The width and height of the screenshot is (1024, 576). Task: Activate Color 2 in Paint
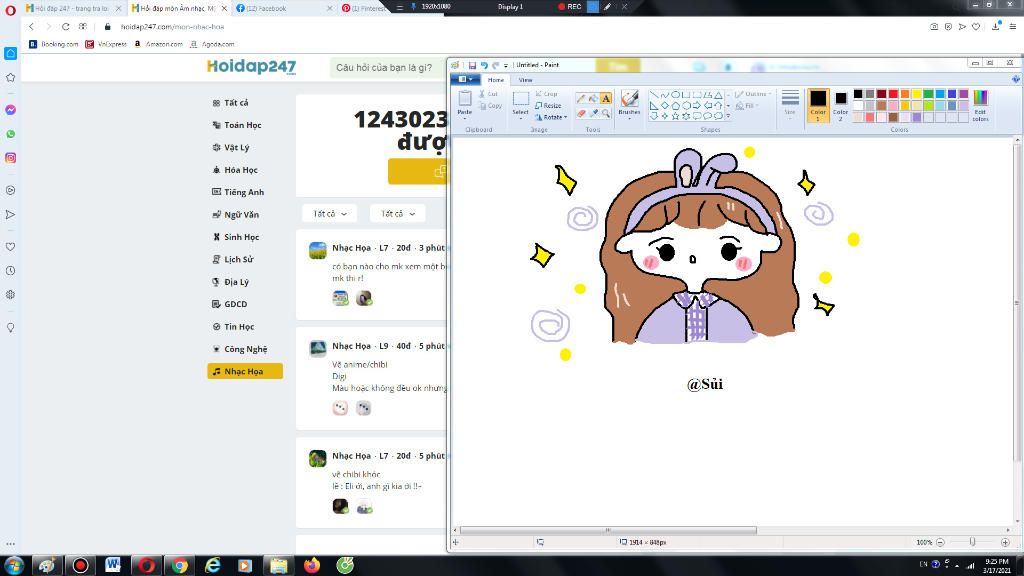point(840,105)
